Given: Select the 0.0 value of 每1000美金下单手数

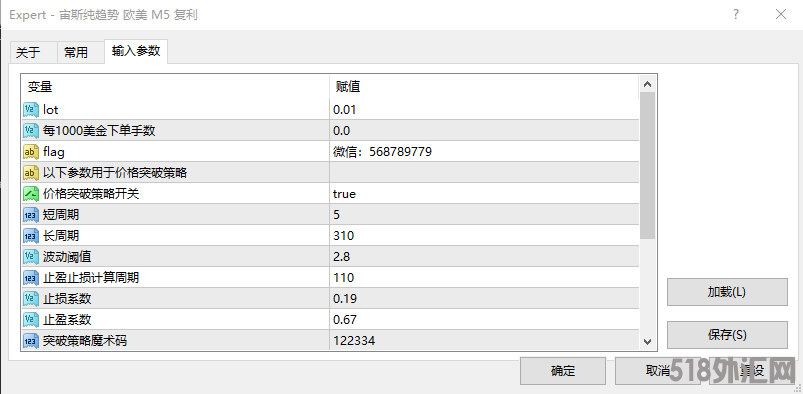Looking at the screenshot, I should tap(342, 131).
